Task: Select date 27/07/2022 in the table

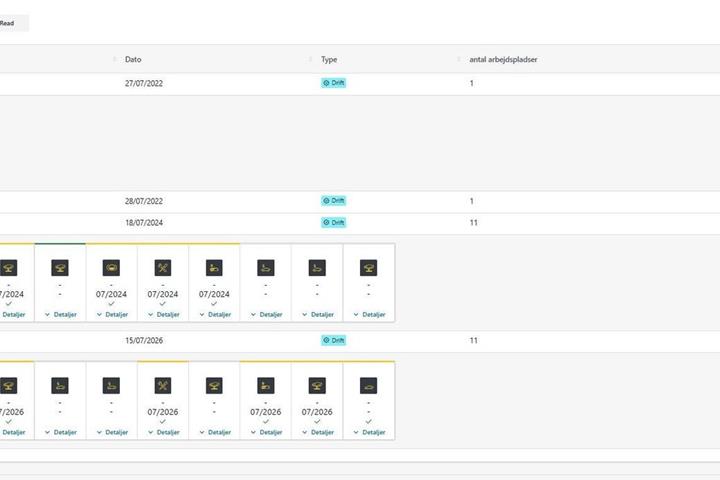Action: (x=144, y=83)
